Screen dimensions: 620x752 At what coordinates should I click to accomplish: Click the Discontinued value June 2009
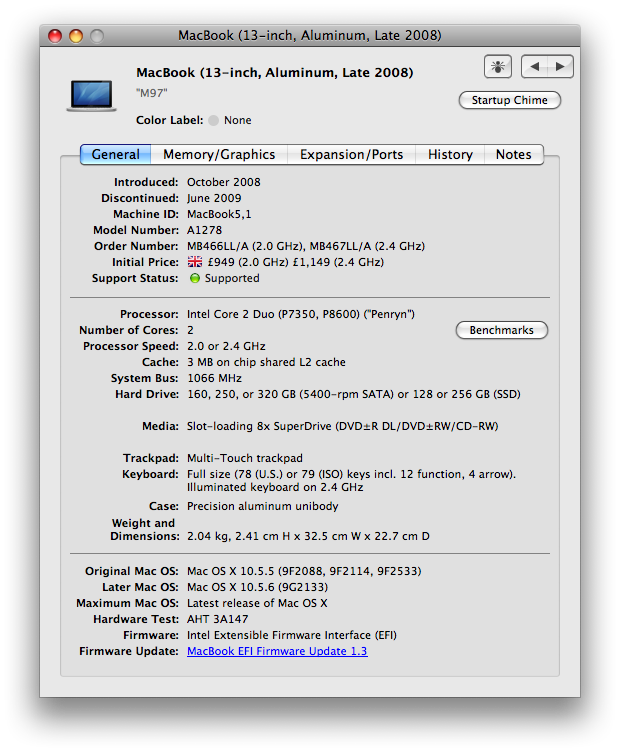tap(214, 198)
